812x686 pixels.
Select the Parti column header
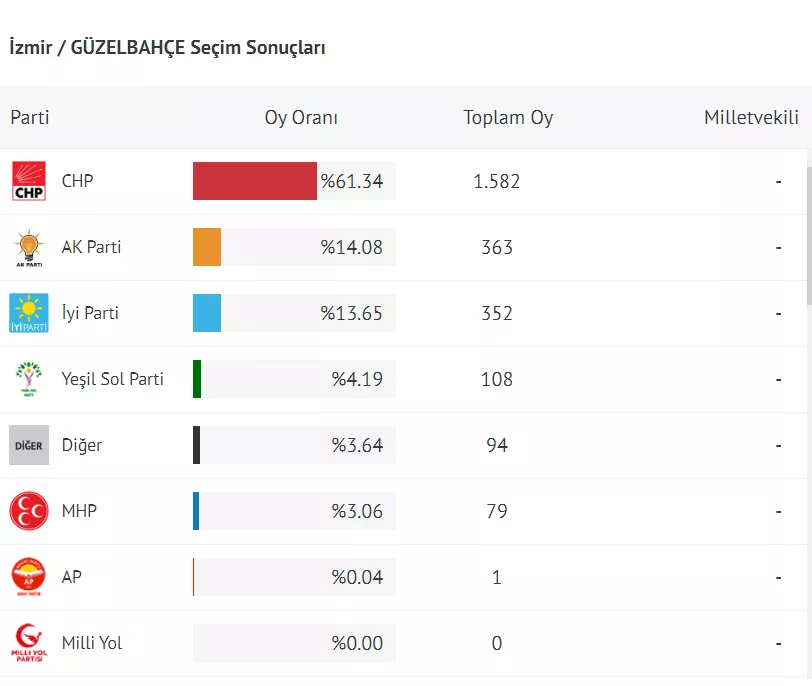tap(30, 117)
